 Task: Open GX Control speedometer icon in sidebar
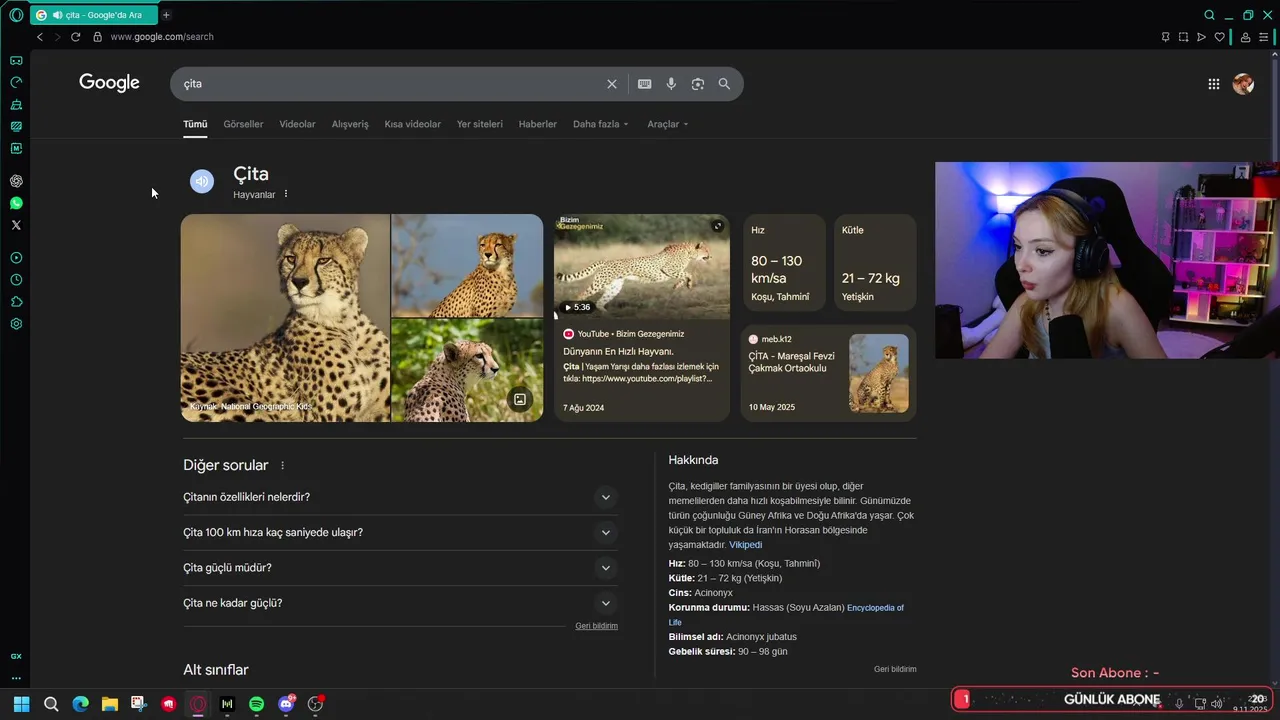click(x=16, y=82)
